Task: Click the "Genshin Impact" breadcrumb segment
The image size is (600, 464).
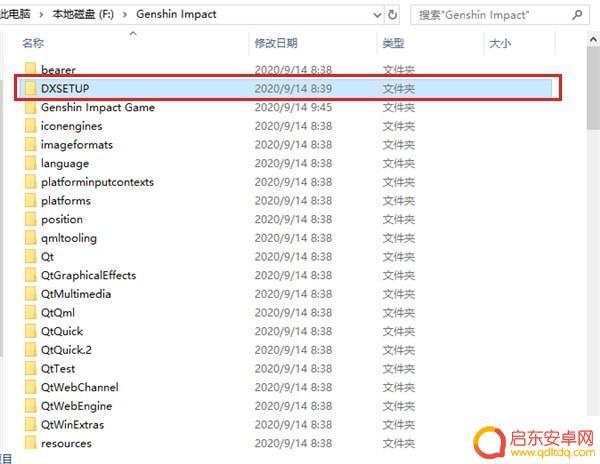Action: point(176,15)
